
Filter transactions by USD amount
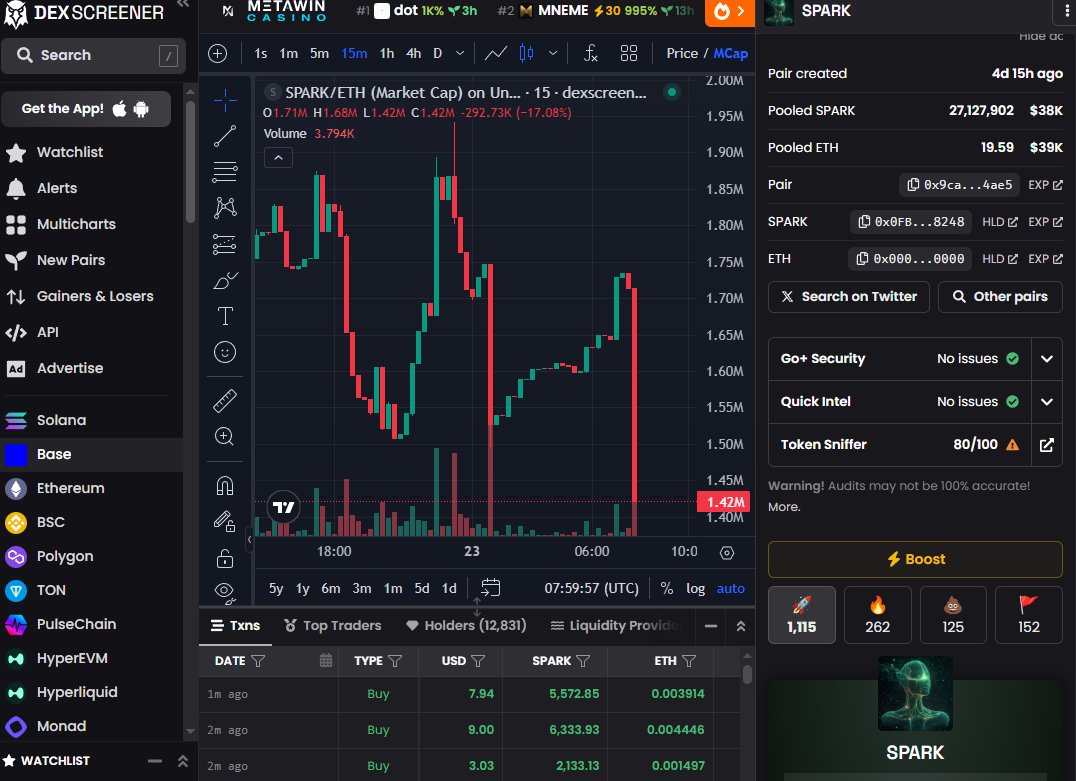(x=478, y=661)
